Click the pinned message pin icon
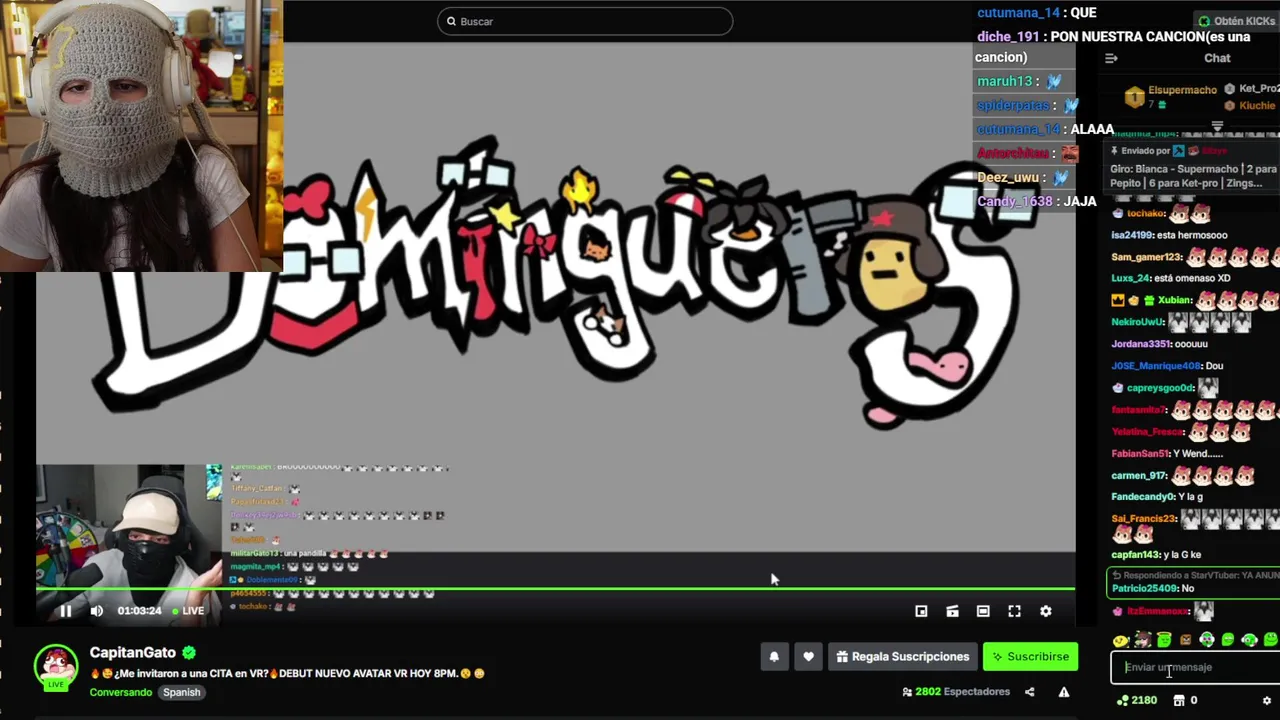The image size is (1280, 720). click(x=1113, y=151)
